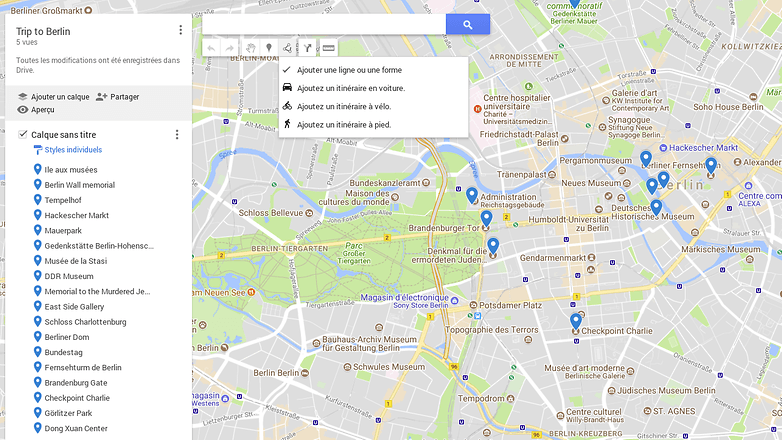Image resolution: width=782 pixels, height=440 pixels.
Task: Select Mauerpark in the list
Action: pyautogui.click(x=63, y=230)
